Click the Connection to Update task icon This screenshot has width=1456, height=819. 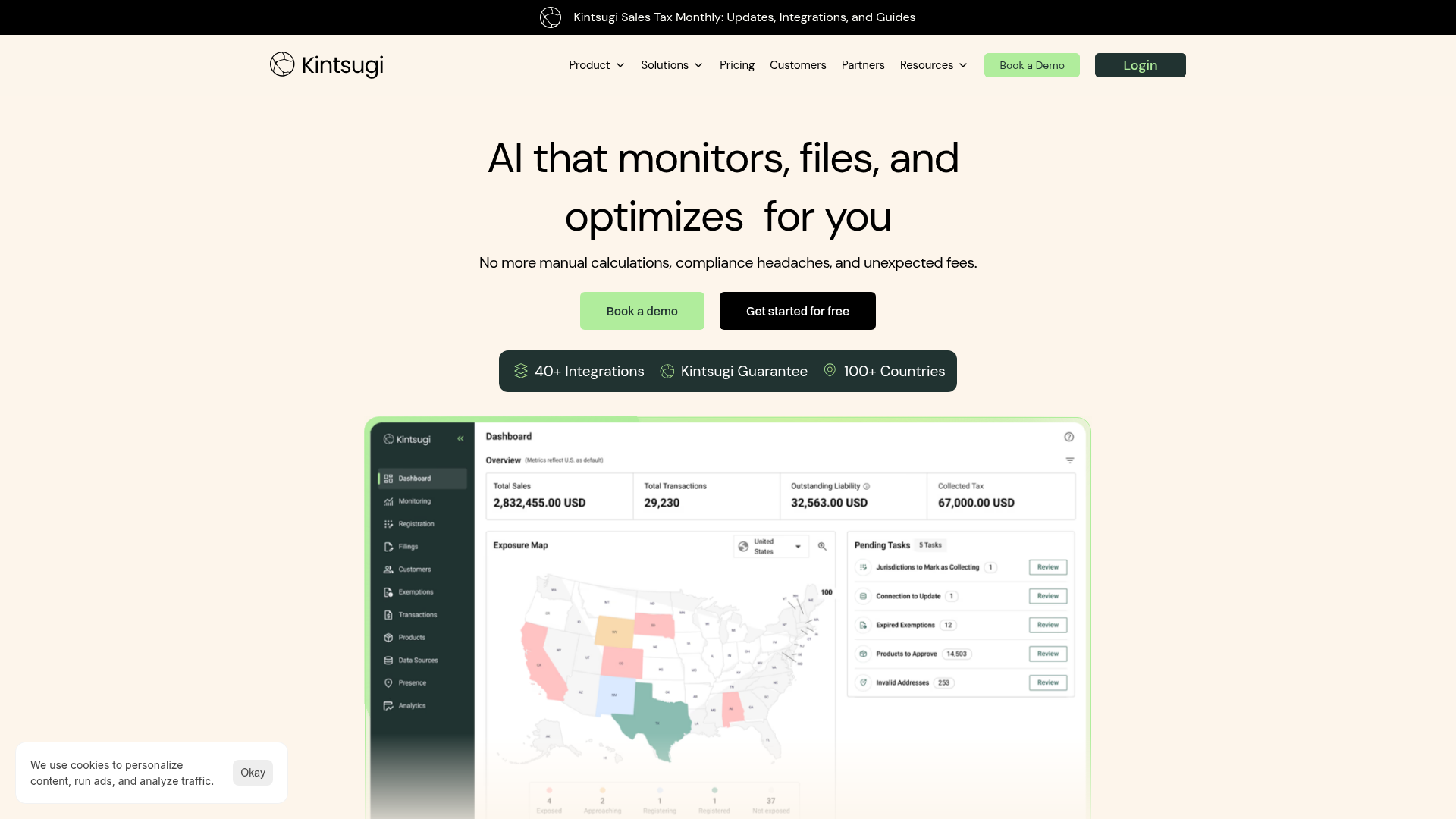coord(863,596)
